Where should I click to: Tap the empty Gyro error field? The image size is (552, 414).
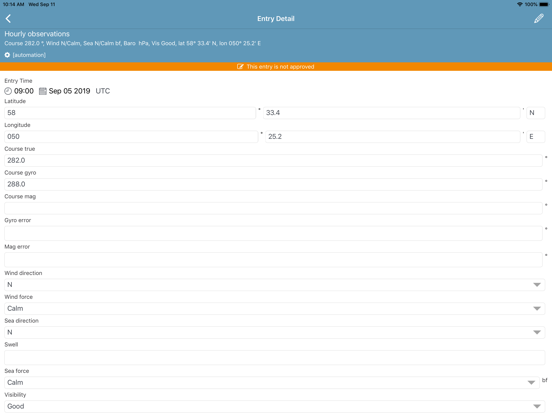[273, 233]
